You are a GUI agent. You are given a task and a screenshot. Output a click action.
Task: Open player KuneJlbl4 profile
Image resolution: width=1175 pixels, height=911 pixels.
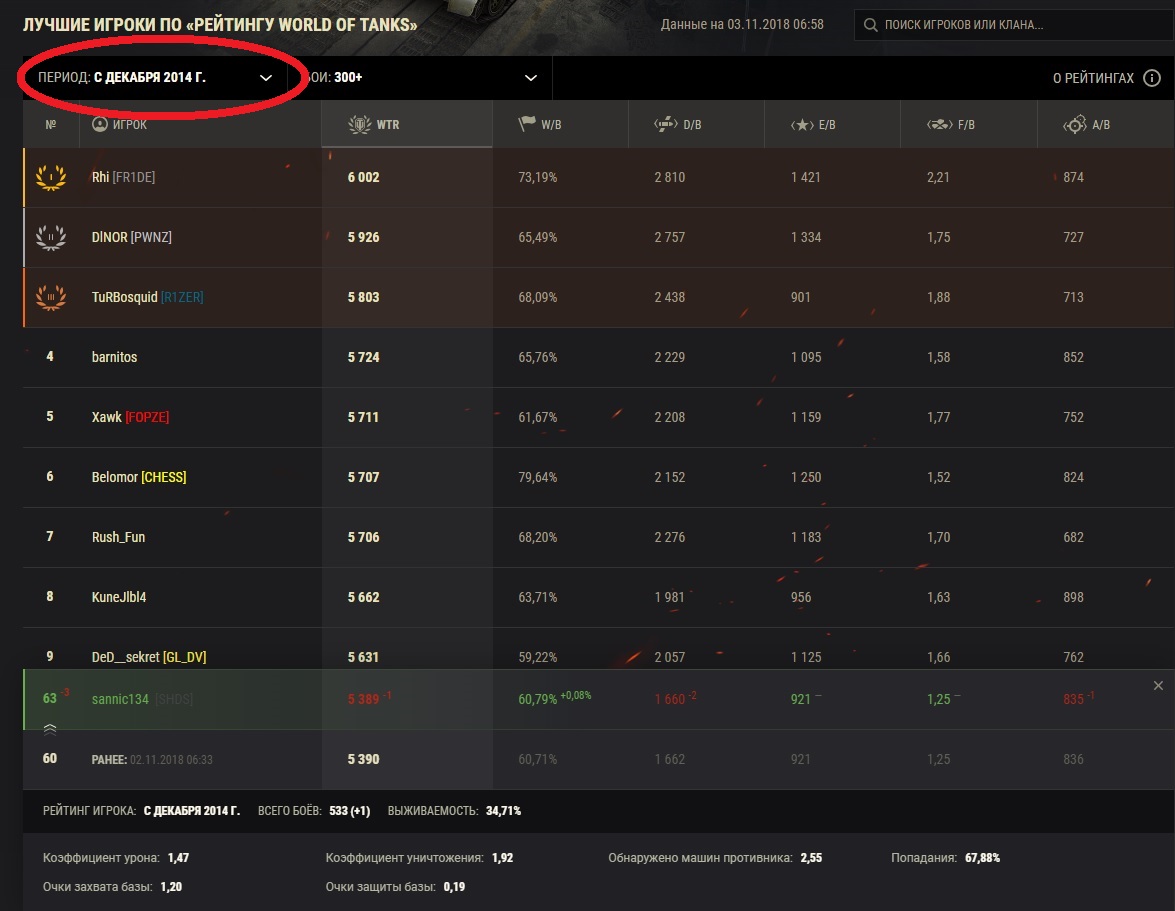coord(119,597)
